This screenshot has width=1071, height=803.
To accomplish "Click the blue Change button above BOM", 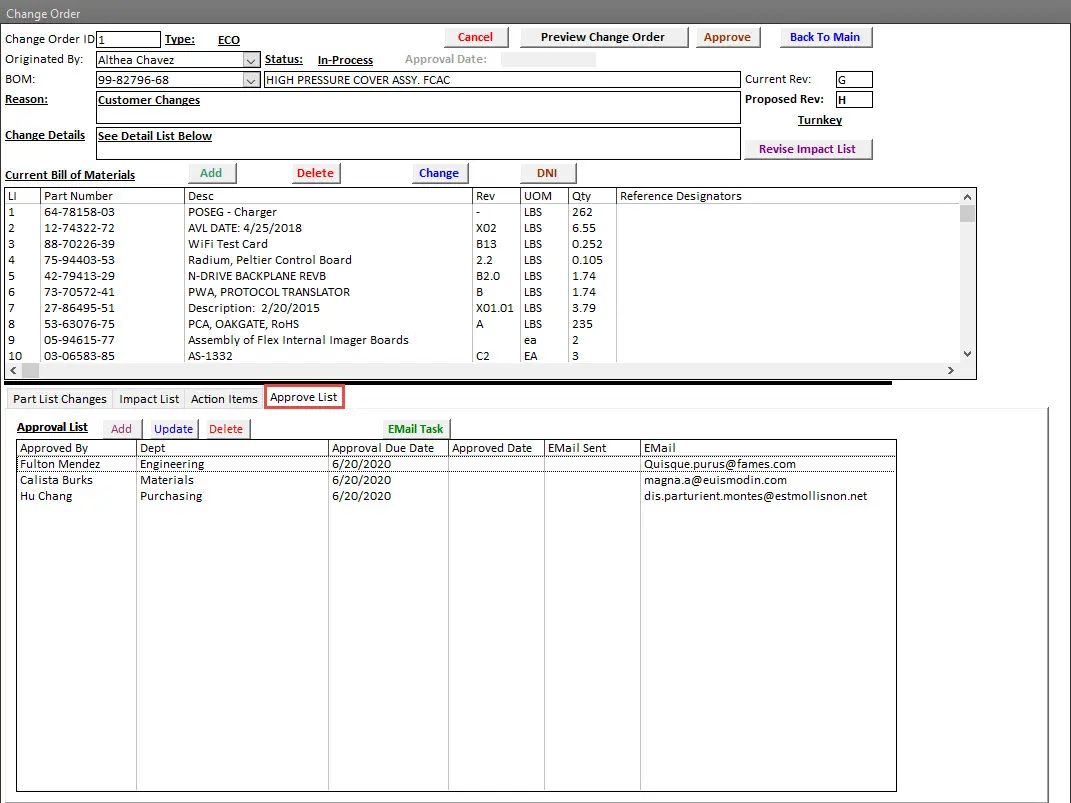I will tap(438, 173).
